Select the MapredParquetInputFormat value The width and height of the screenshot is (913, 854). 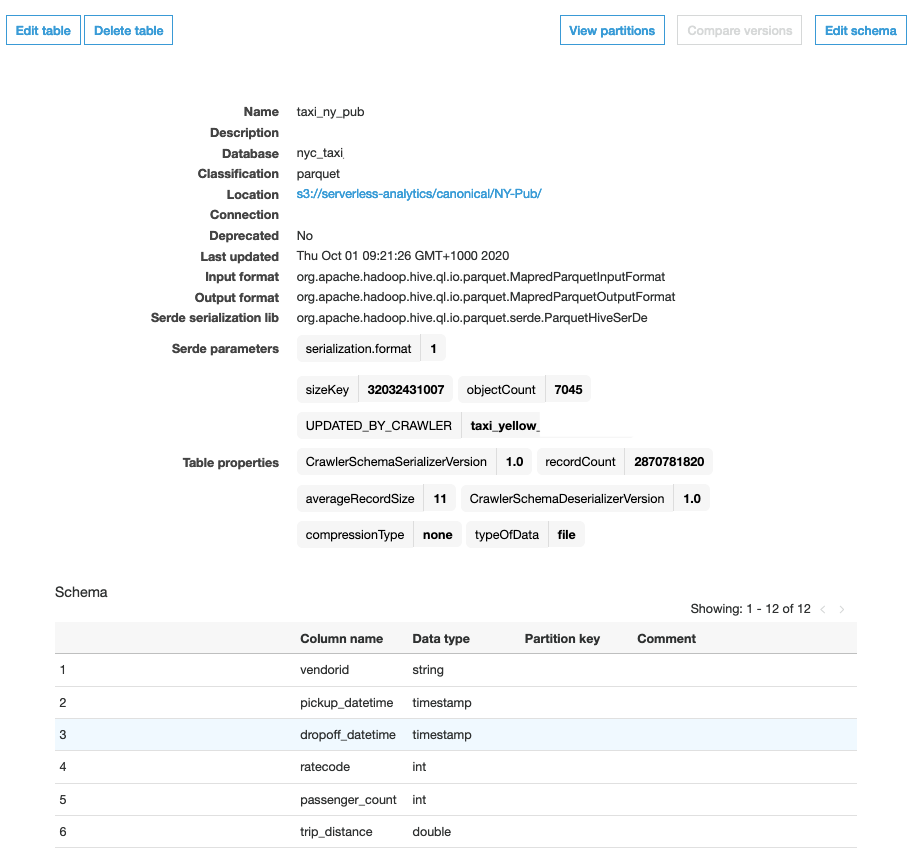[x=480, y=277]
